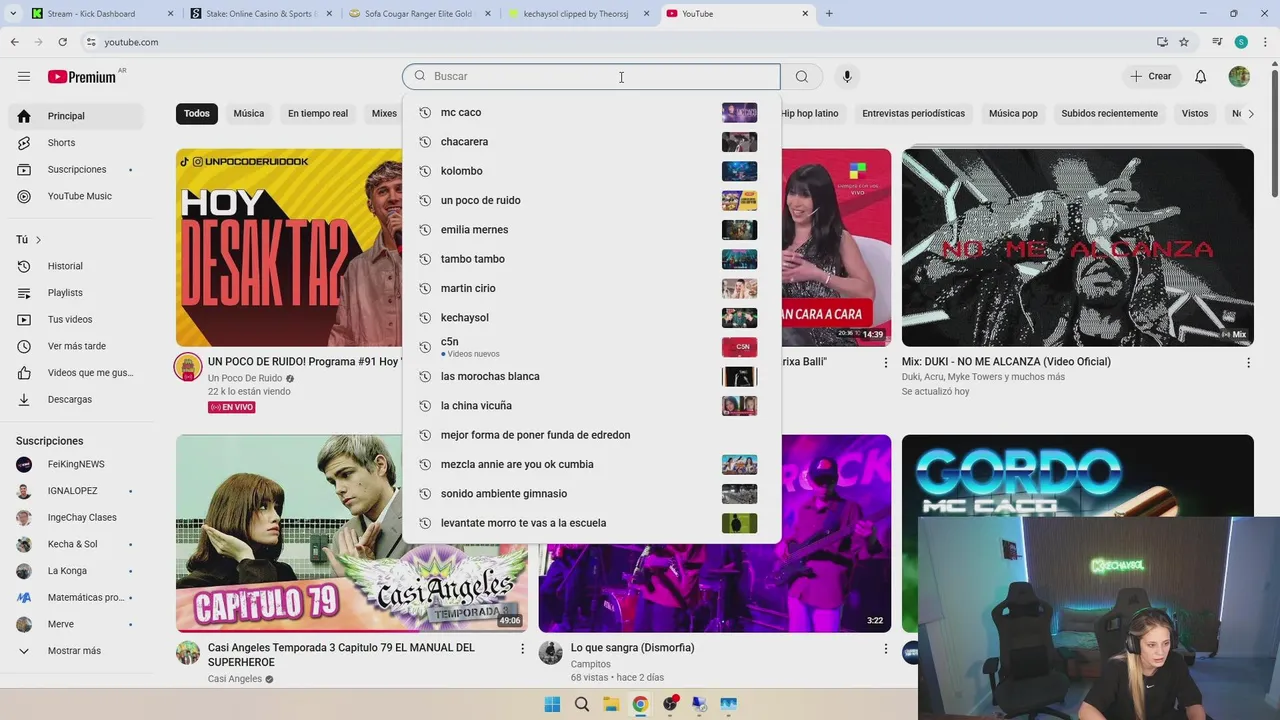
Task: Choose 'sonido ambiente gimnasio' suggestion
Action: (590, 494)
